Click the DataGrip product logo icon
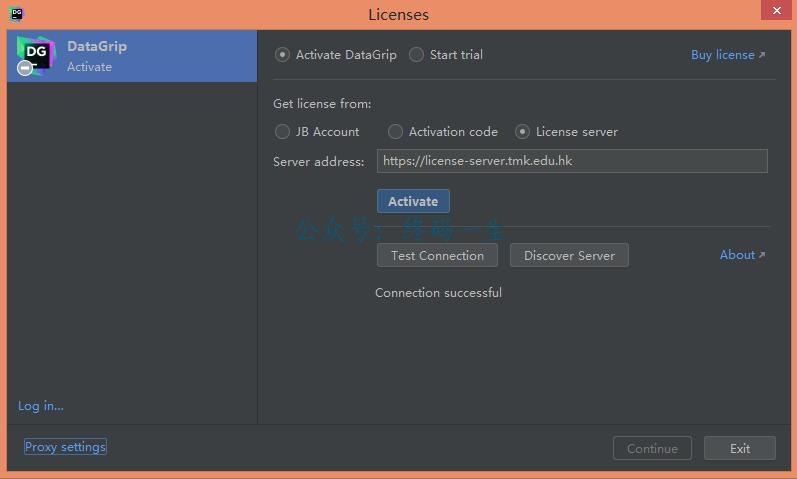 click(36, 55)
